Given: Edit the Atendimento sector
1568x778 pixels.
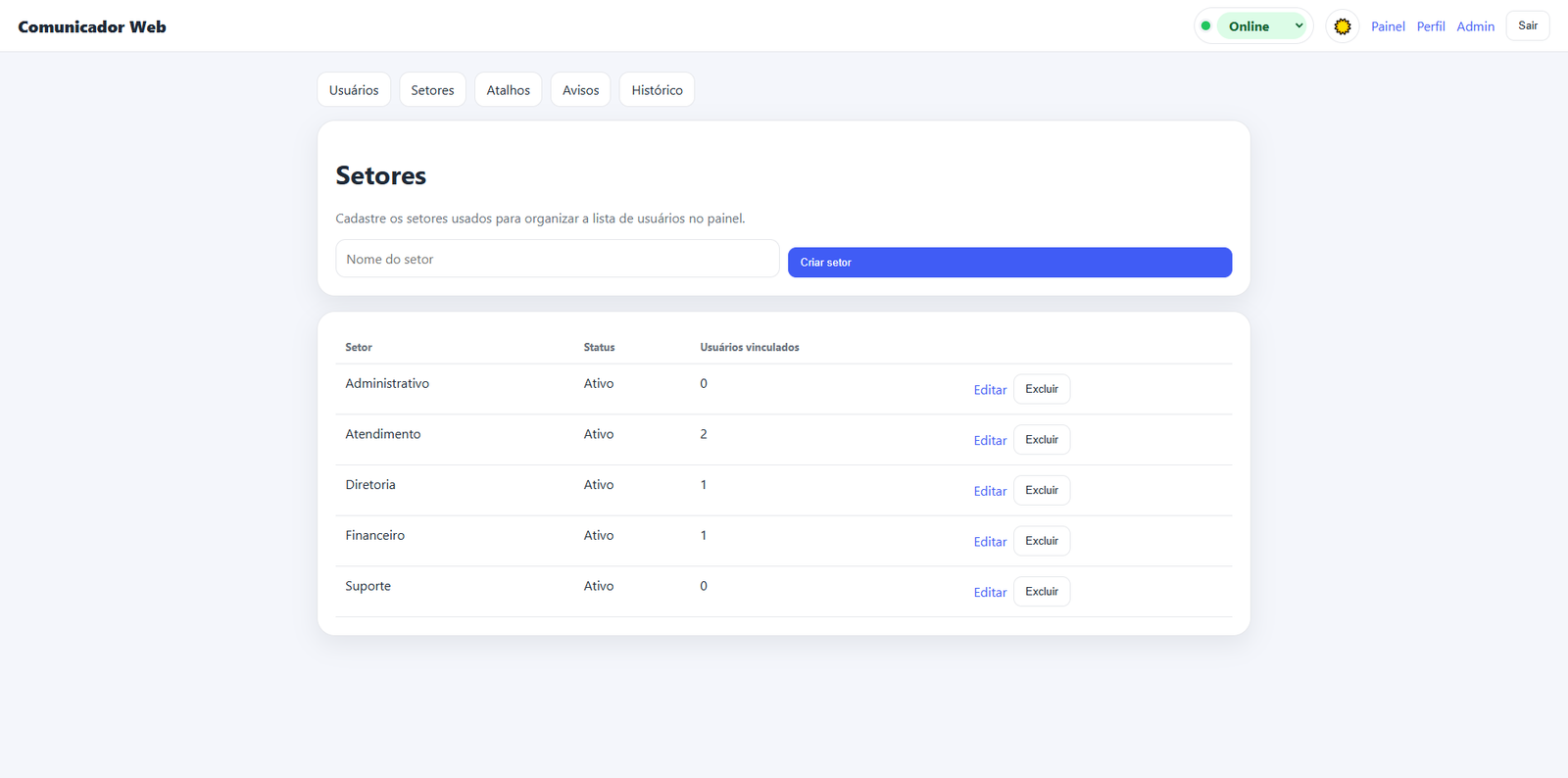Looking at the screenshot, I should 990,441.
